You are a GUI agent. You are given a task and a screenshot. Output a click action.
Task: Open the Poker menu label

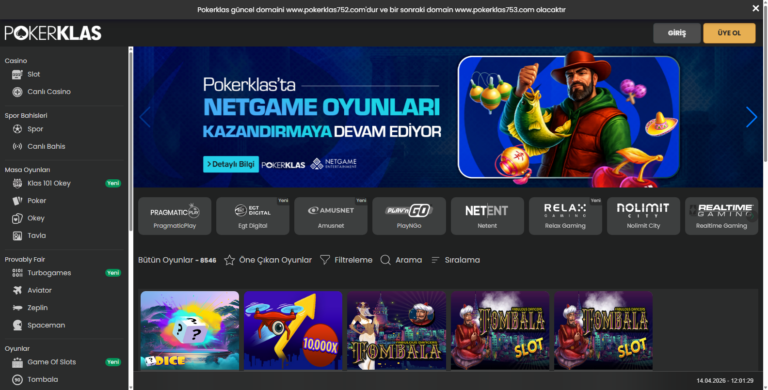click(x=37, y=201)
